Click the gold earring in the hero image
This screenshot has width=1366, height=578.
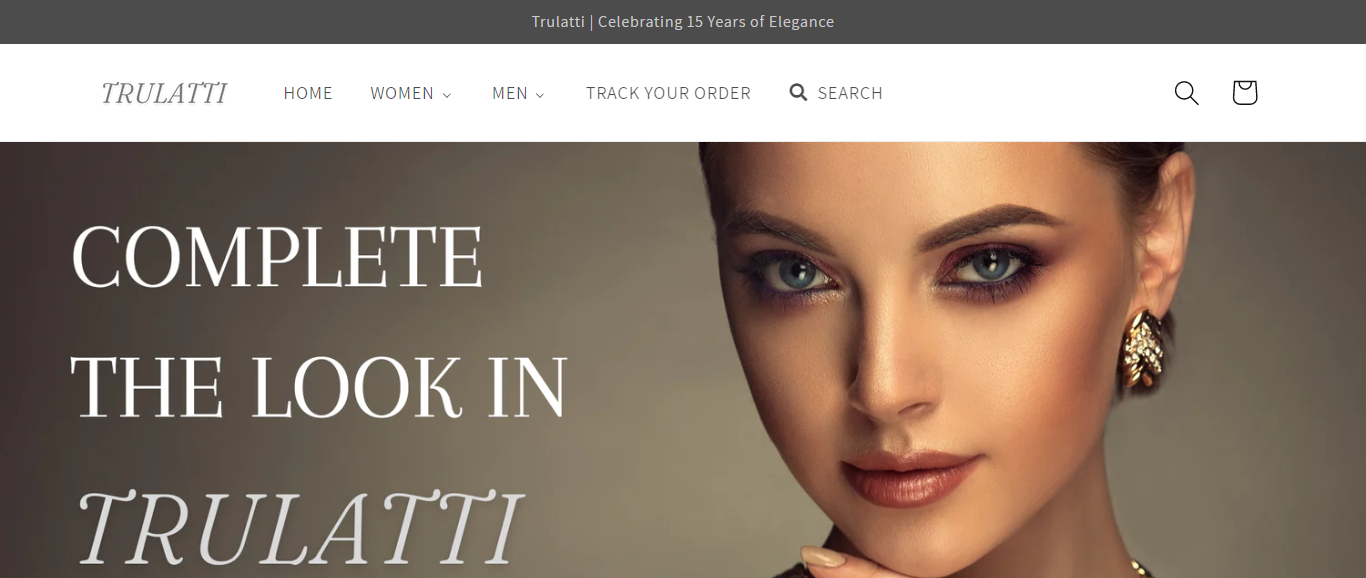tap(1144, 348)
